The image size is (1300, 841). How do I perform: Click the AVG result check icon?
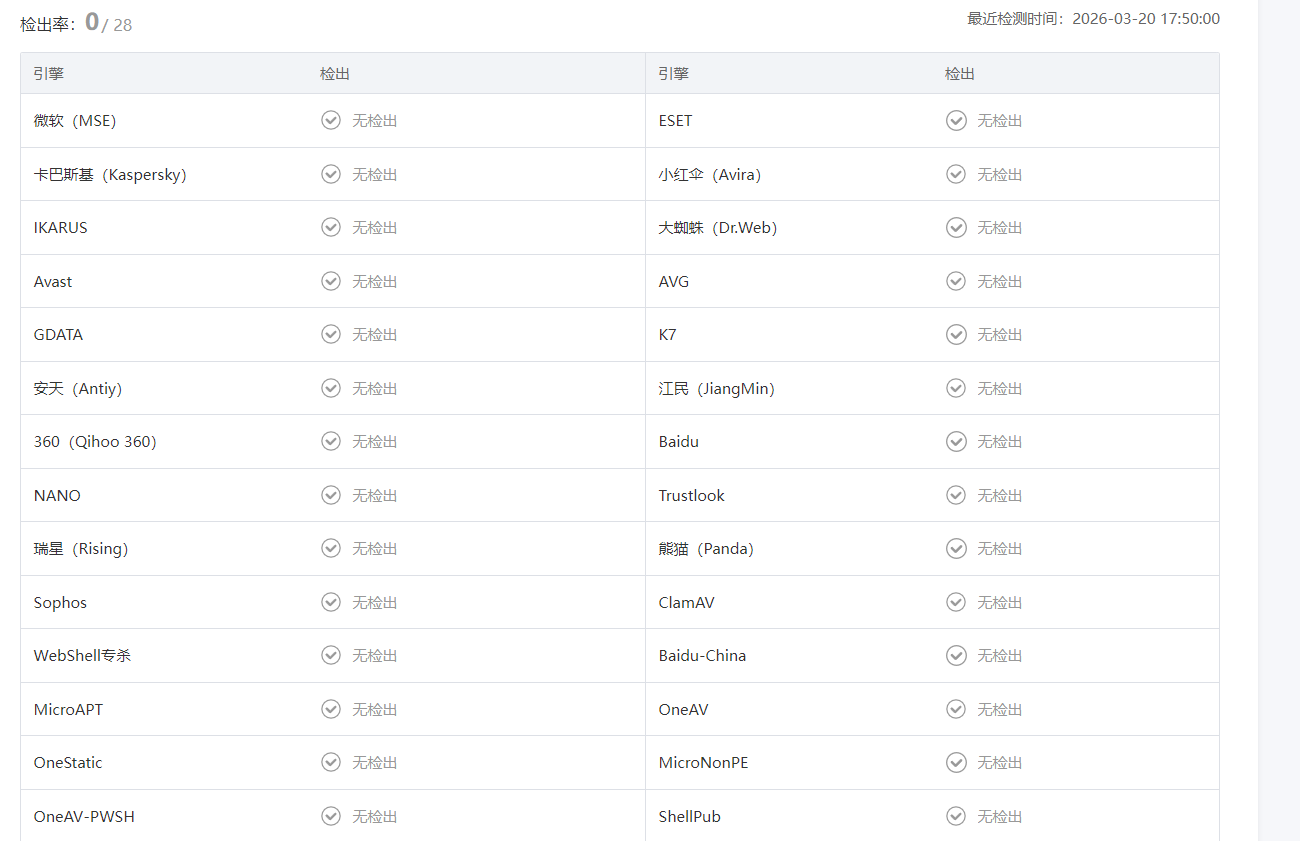coord(956,281)
